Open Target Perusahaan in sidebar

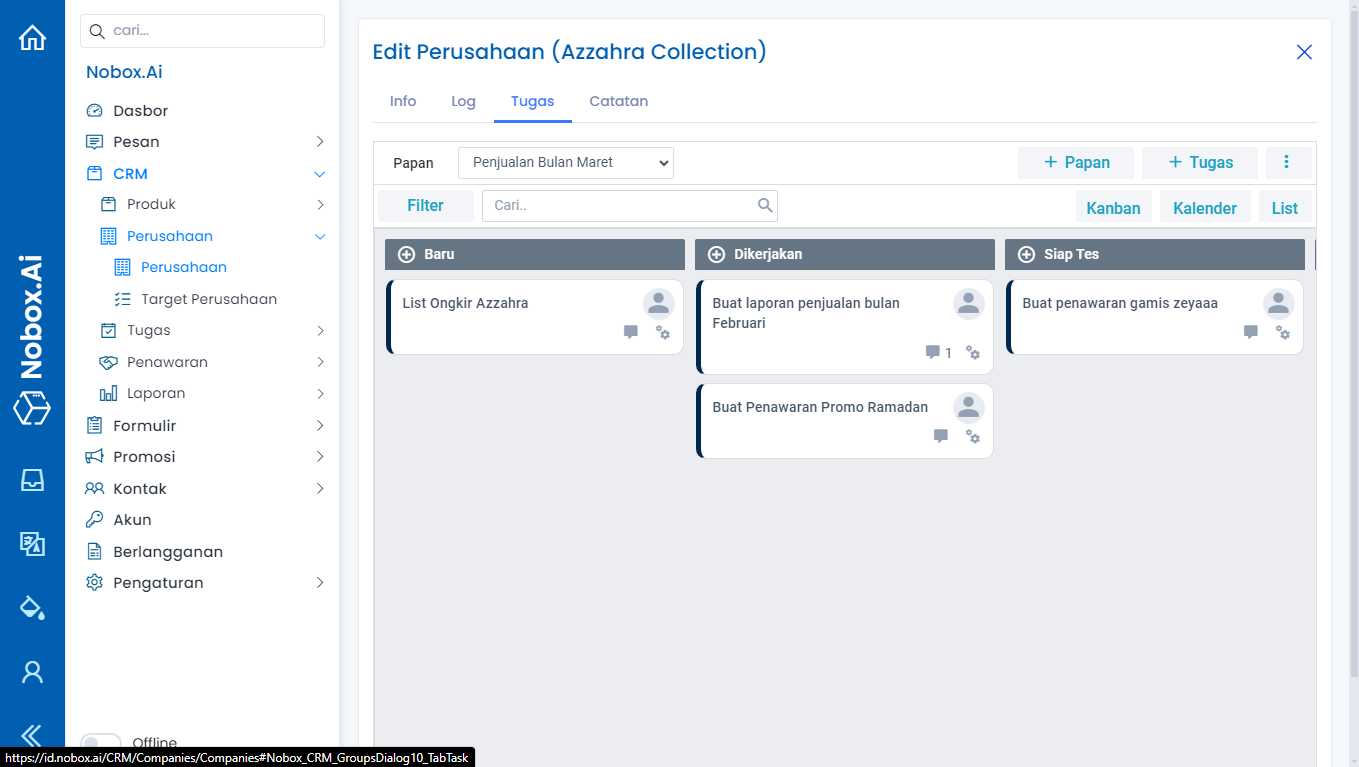tap(209, 299)
